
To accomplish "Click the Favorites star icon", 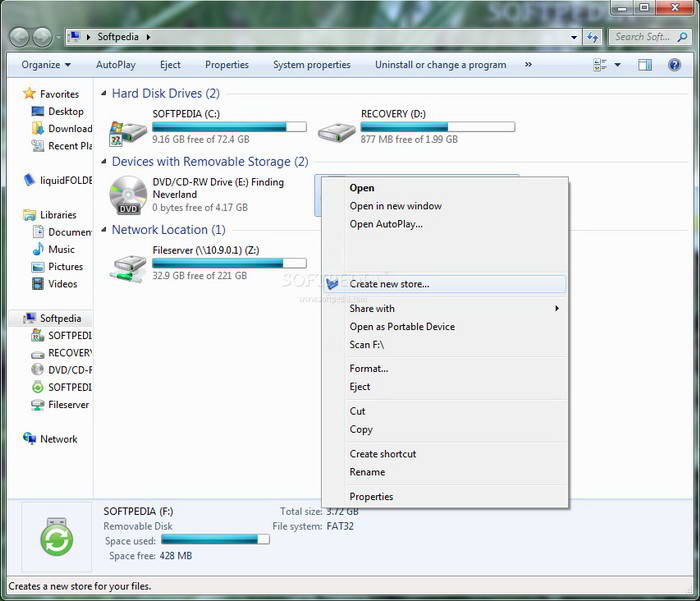I will (29, 93).
